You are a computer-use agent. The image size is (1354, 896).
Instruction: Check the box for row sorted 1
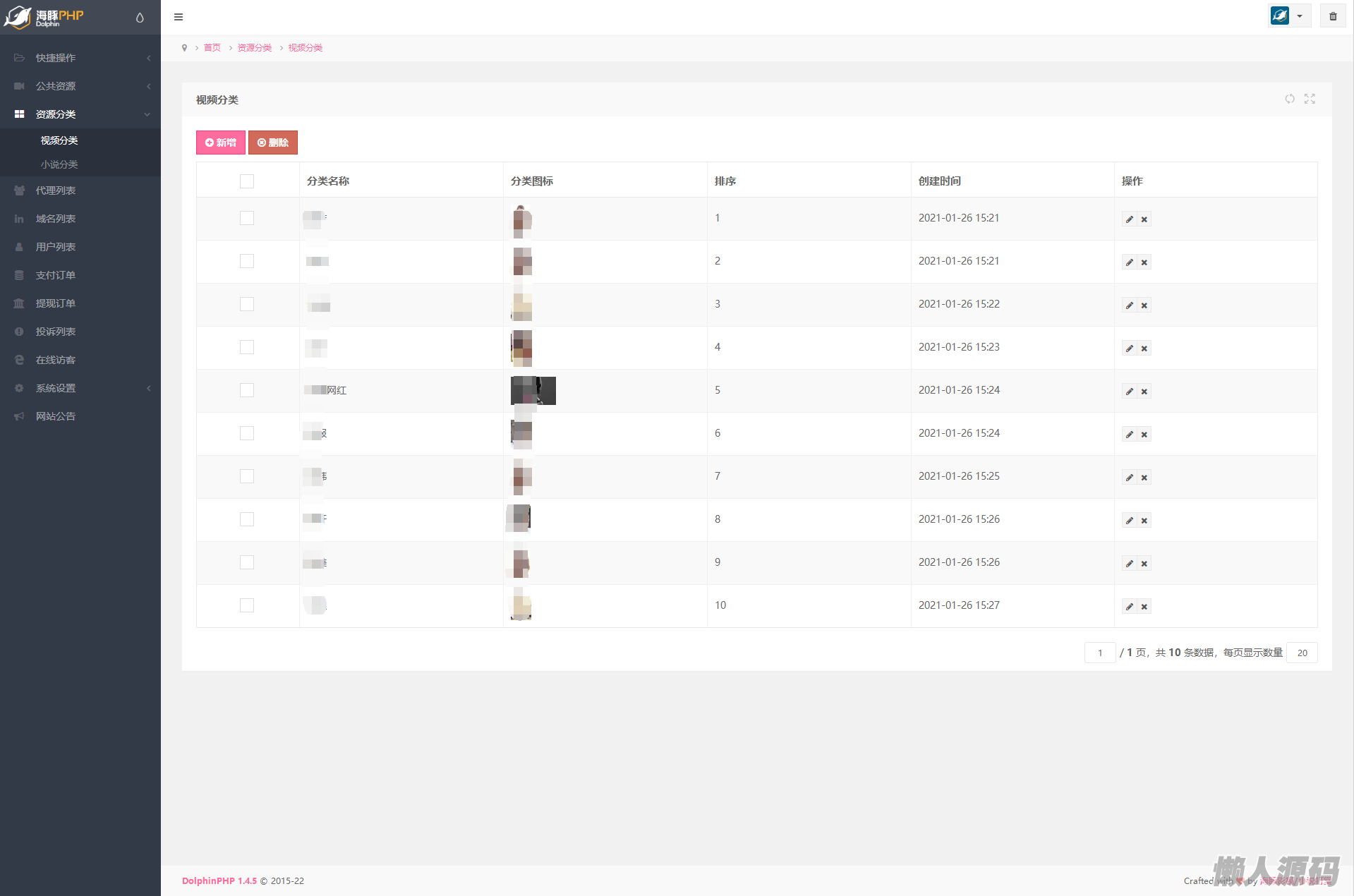pos(247,218)
